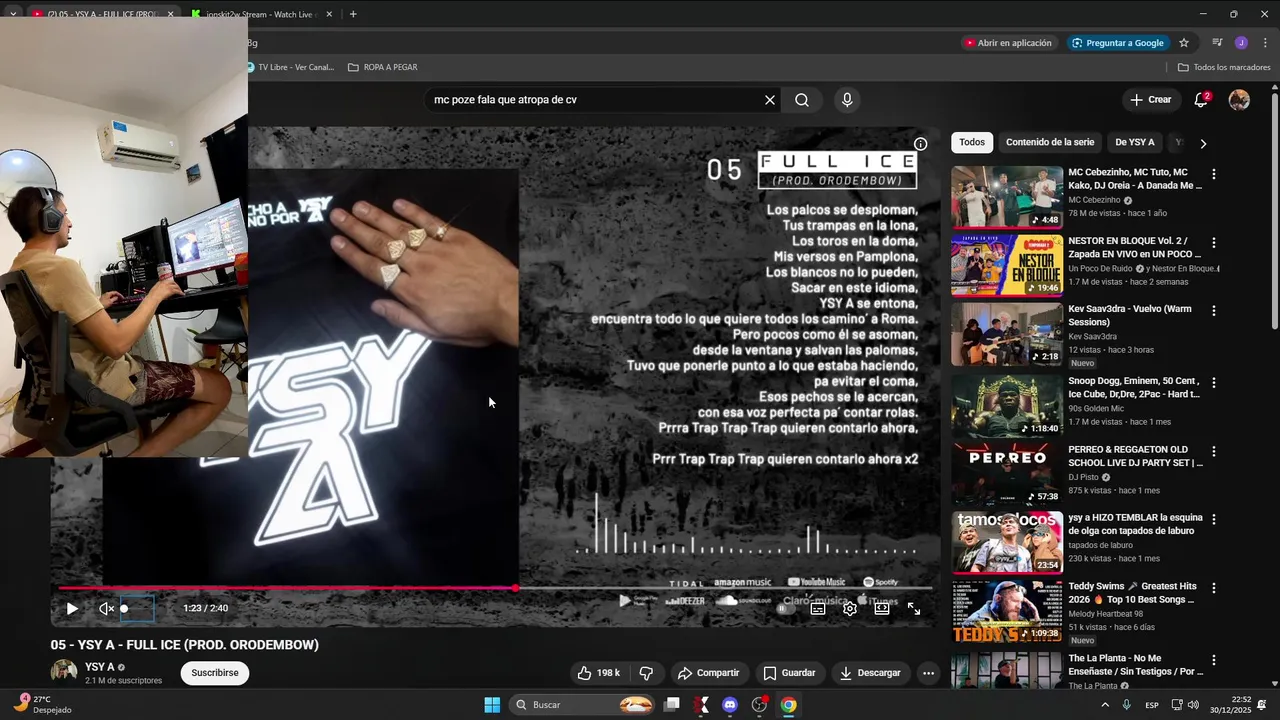The height and width of the screenshot is (720, 1280).
Task: Open The La Planta - No Me Enseñaste
Action: click(x=1133, y=664)
